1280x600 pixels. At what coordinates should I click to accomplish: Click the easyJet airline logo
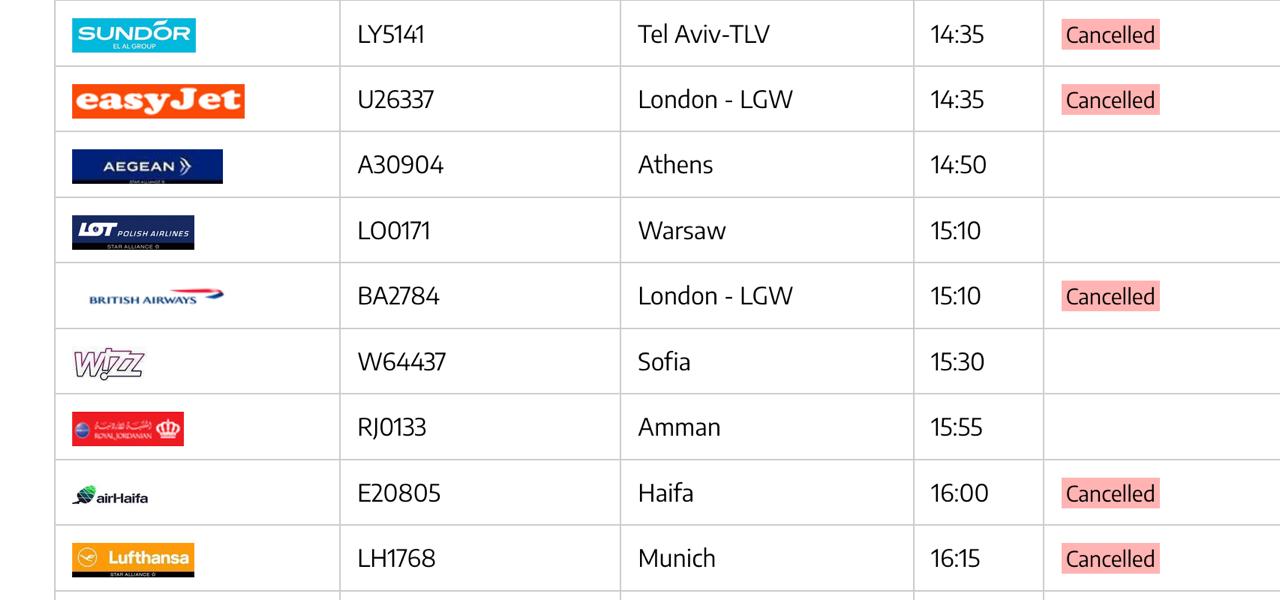point(158,101)
